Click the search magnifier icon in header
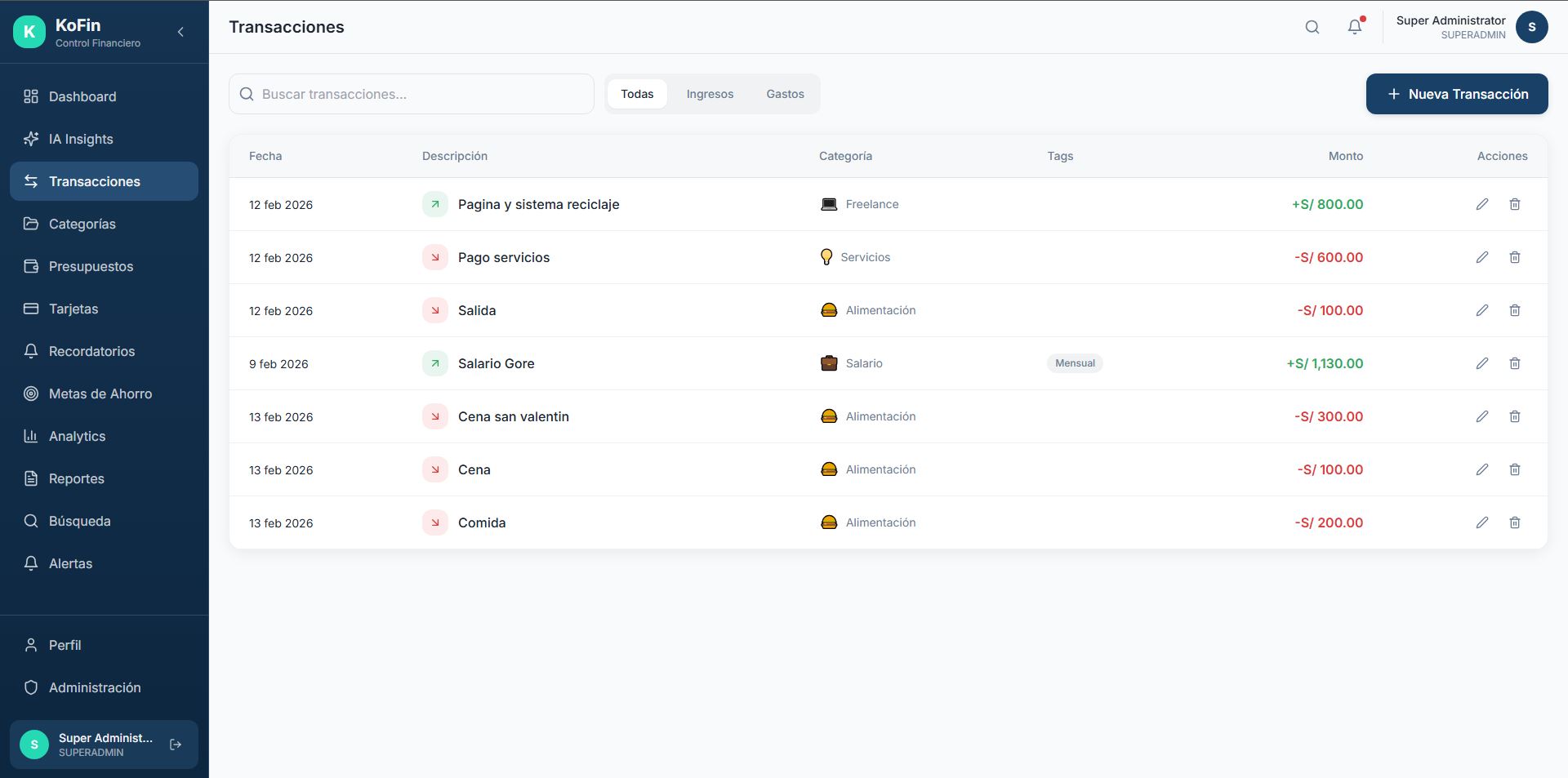The height and width of the screenshot is (778, 1568). [x=1312, y=27]
